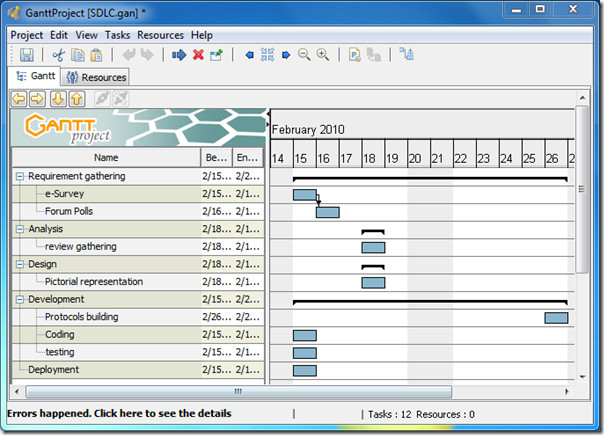Open task properties icon
This screenshot has height=435, width=604.
tap(216, 55)
